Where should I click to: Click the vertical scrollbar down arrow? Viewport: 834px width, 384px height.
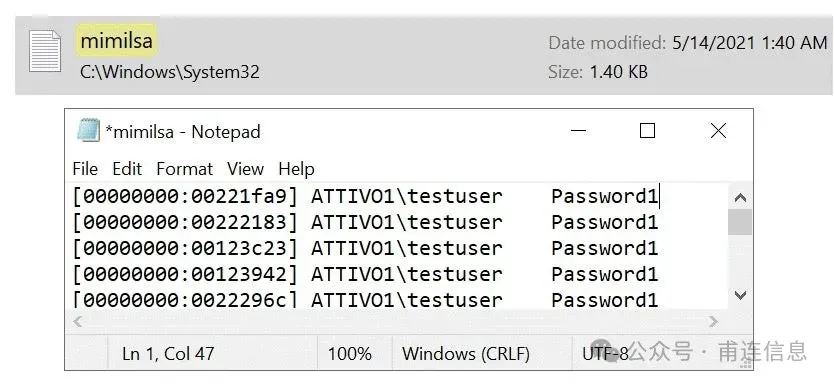pos(740,295)
